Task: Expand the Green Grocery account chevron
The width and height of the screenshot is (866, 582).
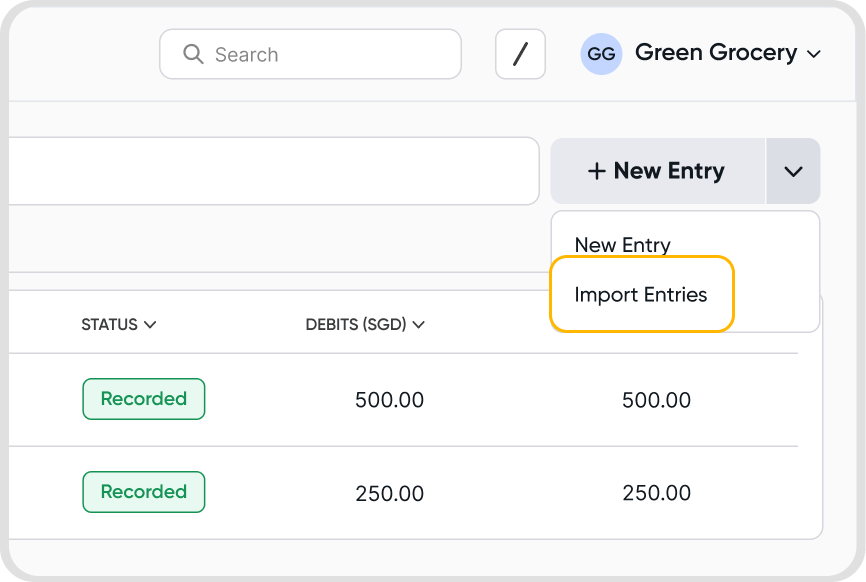Action: tap(814, 54)
